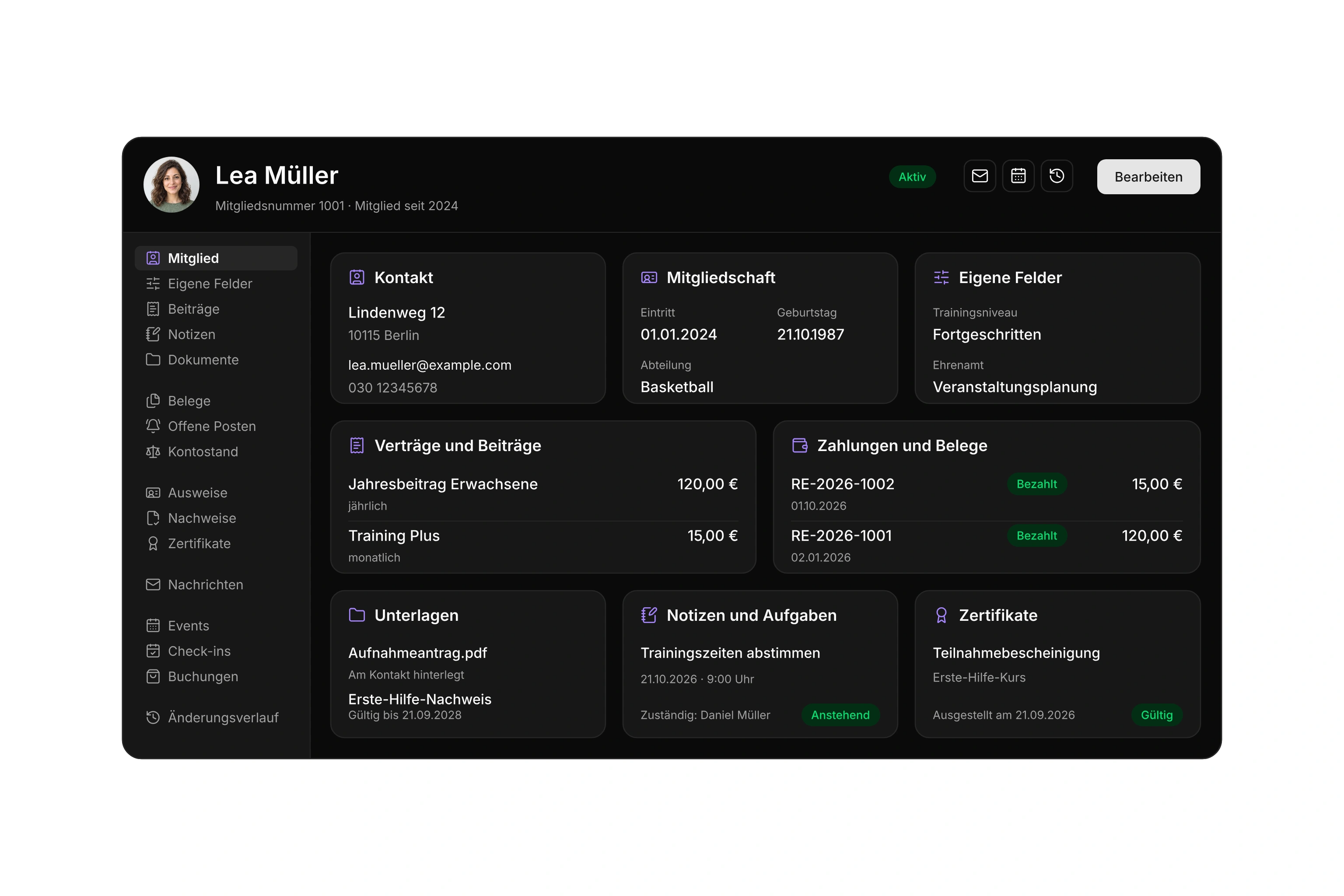Click the Kontostand scales icon
This screenshot has width=1344, height=896.
point(153,451)
